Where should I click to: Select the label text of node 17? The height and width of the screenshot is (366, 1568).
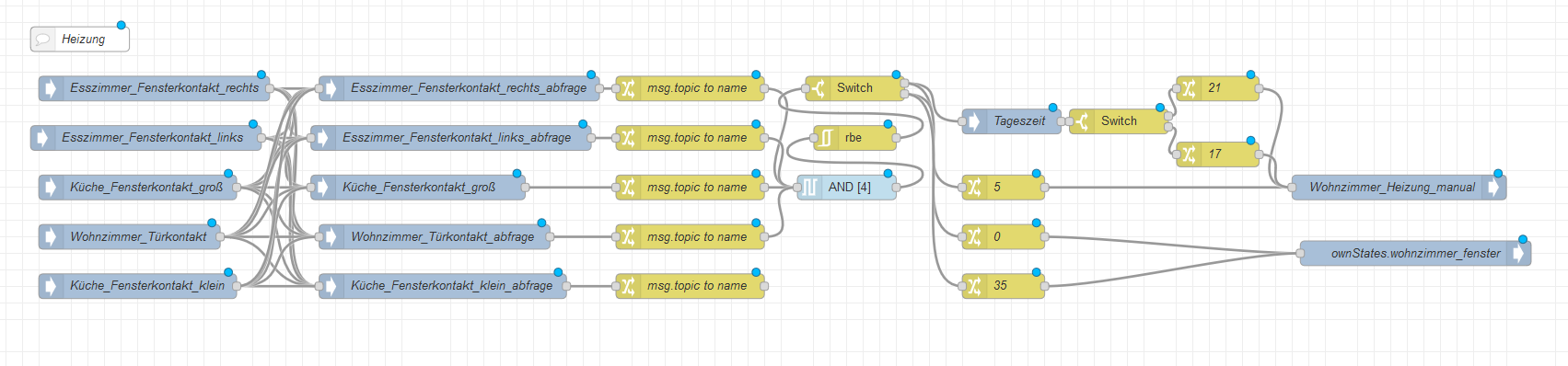(x=1214, y=154)
